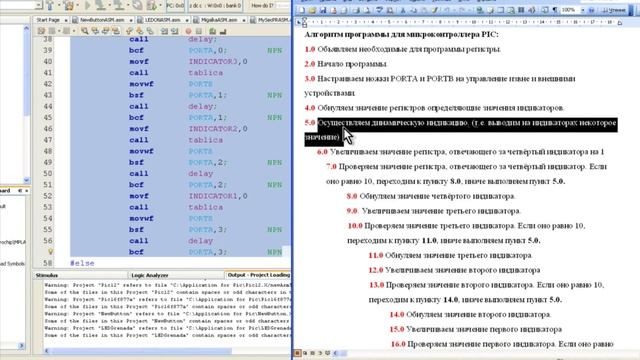Close the NewButtonASM.asm tab with its small button
The width and height of the screenshot is (640, 360).
coord(131,20)
